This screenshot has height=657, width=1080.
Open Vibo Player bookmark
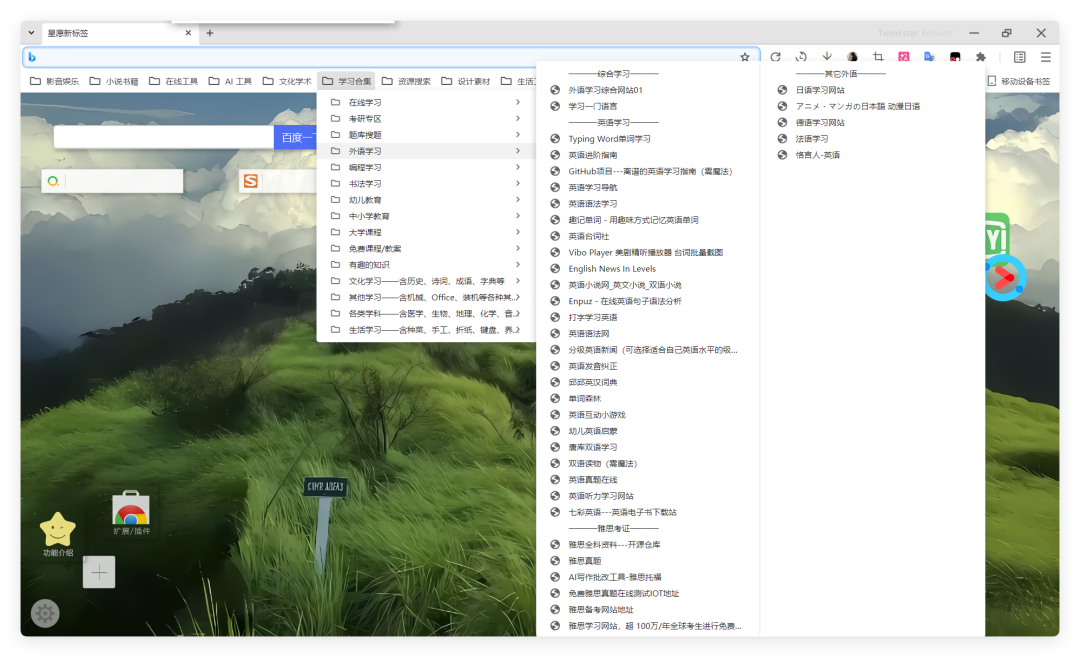[x=648, y=253]
